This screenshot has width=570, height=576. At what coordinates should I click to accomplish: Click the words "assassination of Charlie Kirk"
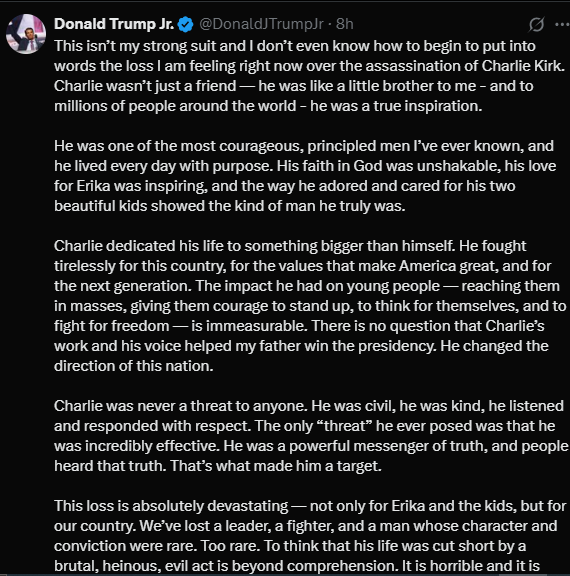464,66
